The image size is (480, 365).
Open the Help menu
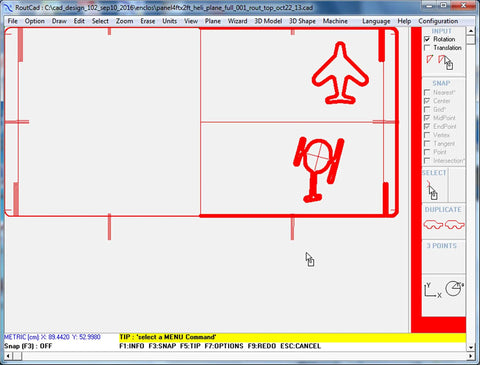click(x=404, y=21)
